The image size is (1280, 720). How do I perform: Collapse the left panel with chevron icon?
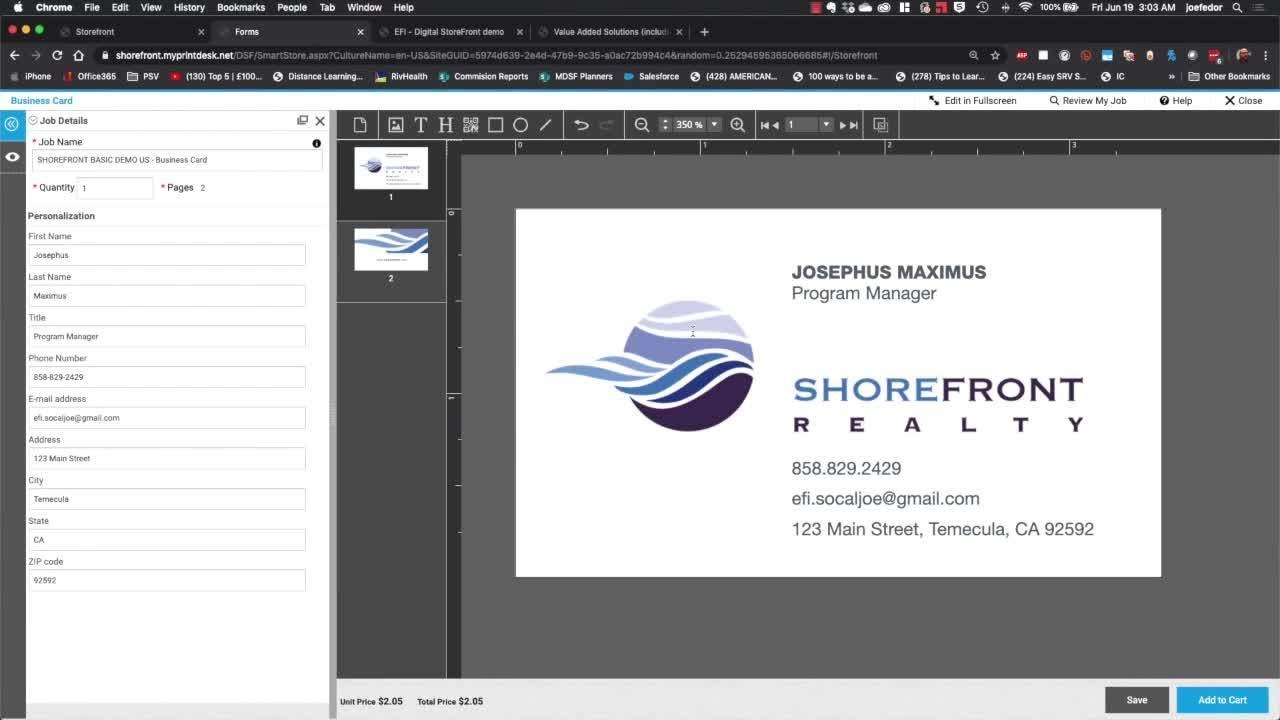pyautogui.click(x=12, y=124)
